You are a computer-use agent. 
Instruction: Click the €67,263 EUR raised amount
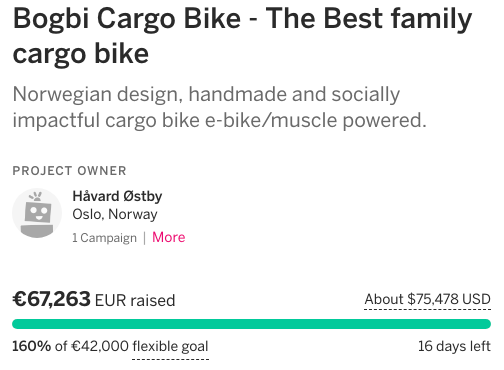click(x=94, y=299)
